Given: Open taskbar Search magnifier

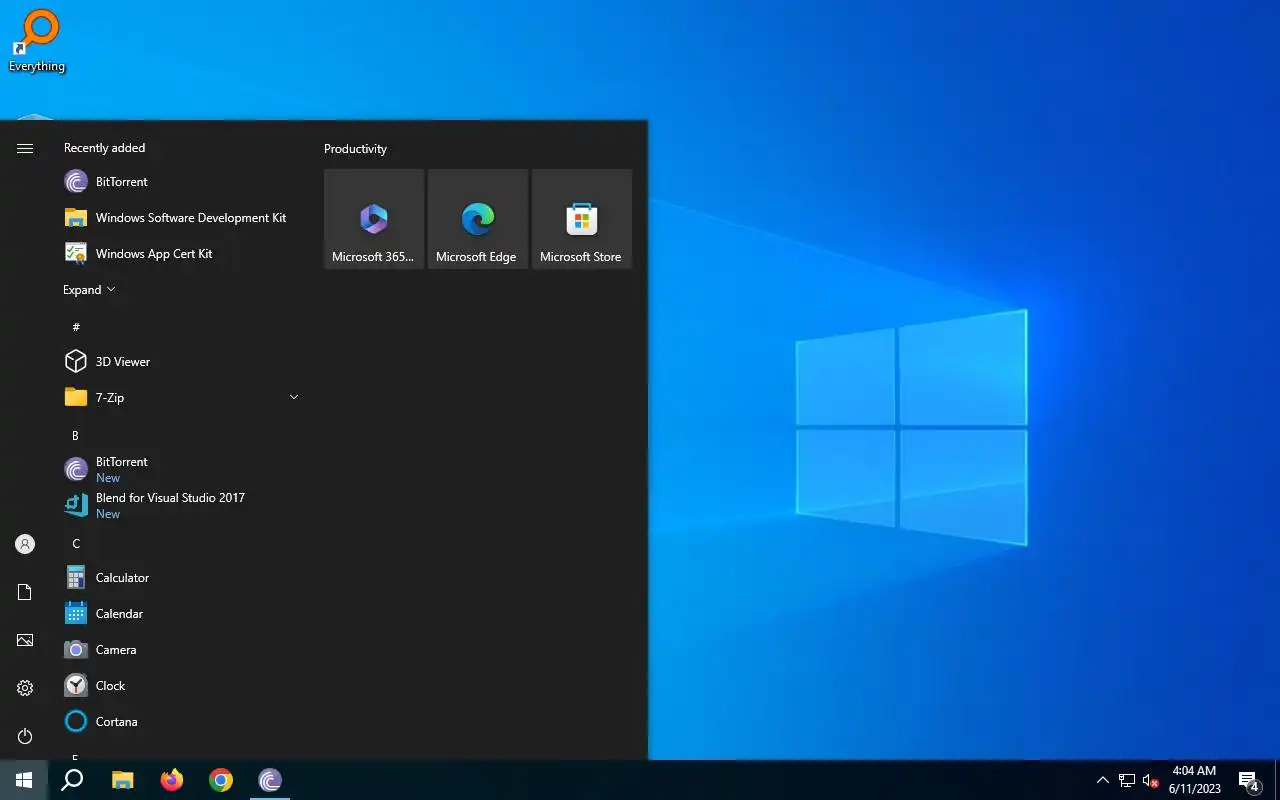Looking at the screenshot, I should tap(72, 780).
